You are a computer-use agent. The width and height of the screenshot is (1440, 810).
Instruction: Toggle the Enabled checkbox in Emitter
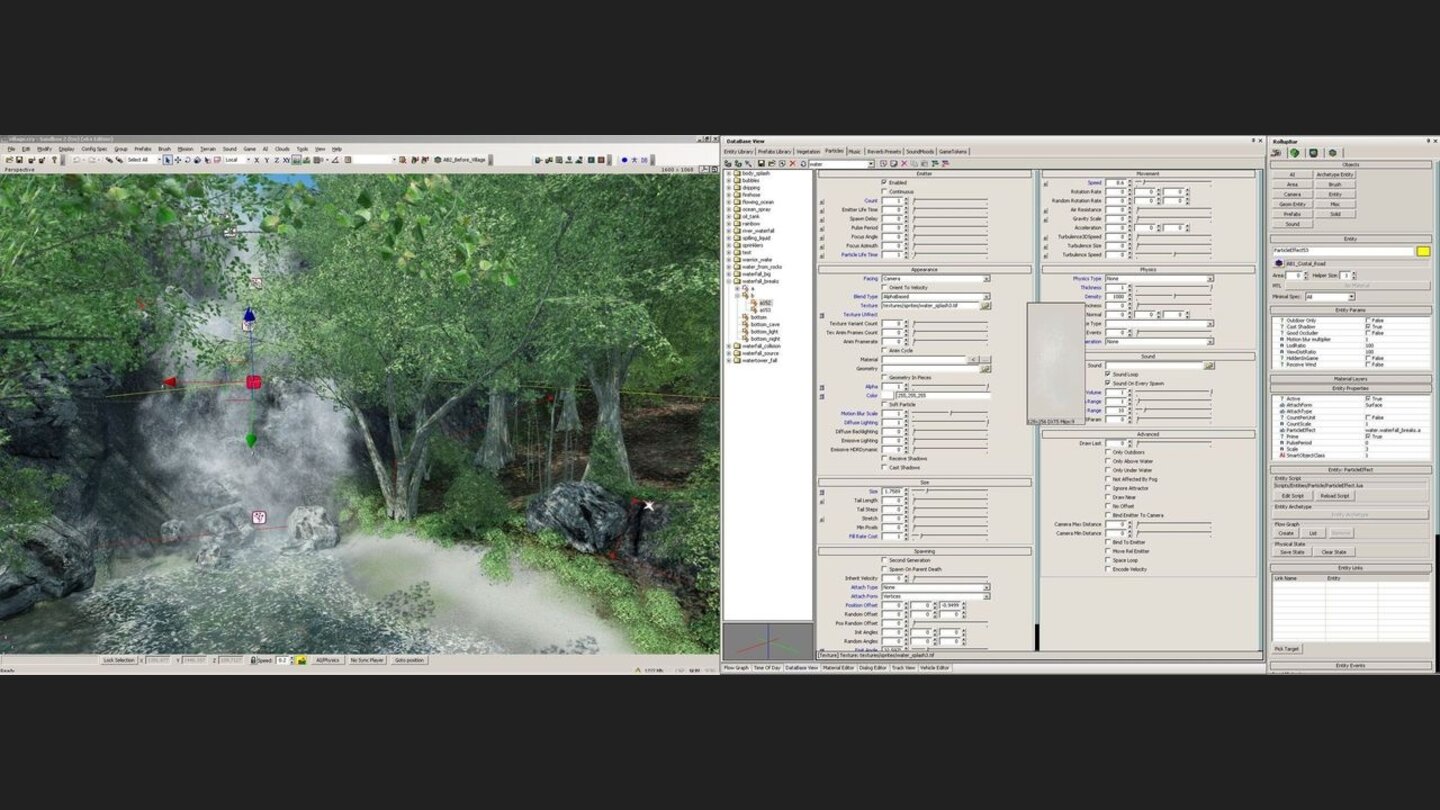[x=884, y=183]
